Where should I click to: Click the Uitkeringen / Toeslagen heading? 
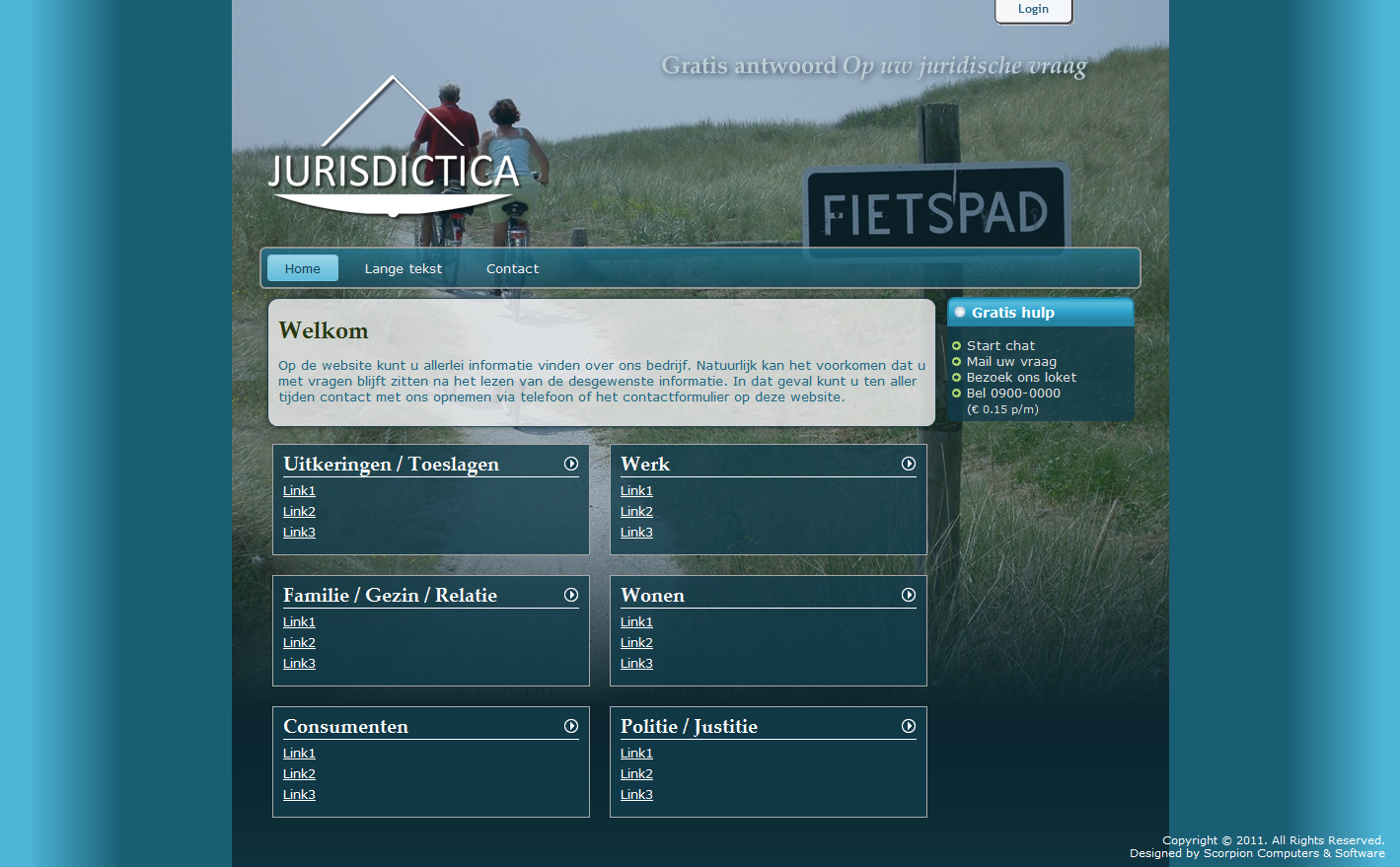[x=391, y=465]
